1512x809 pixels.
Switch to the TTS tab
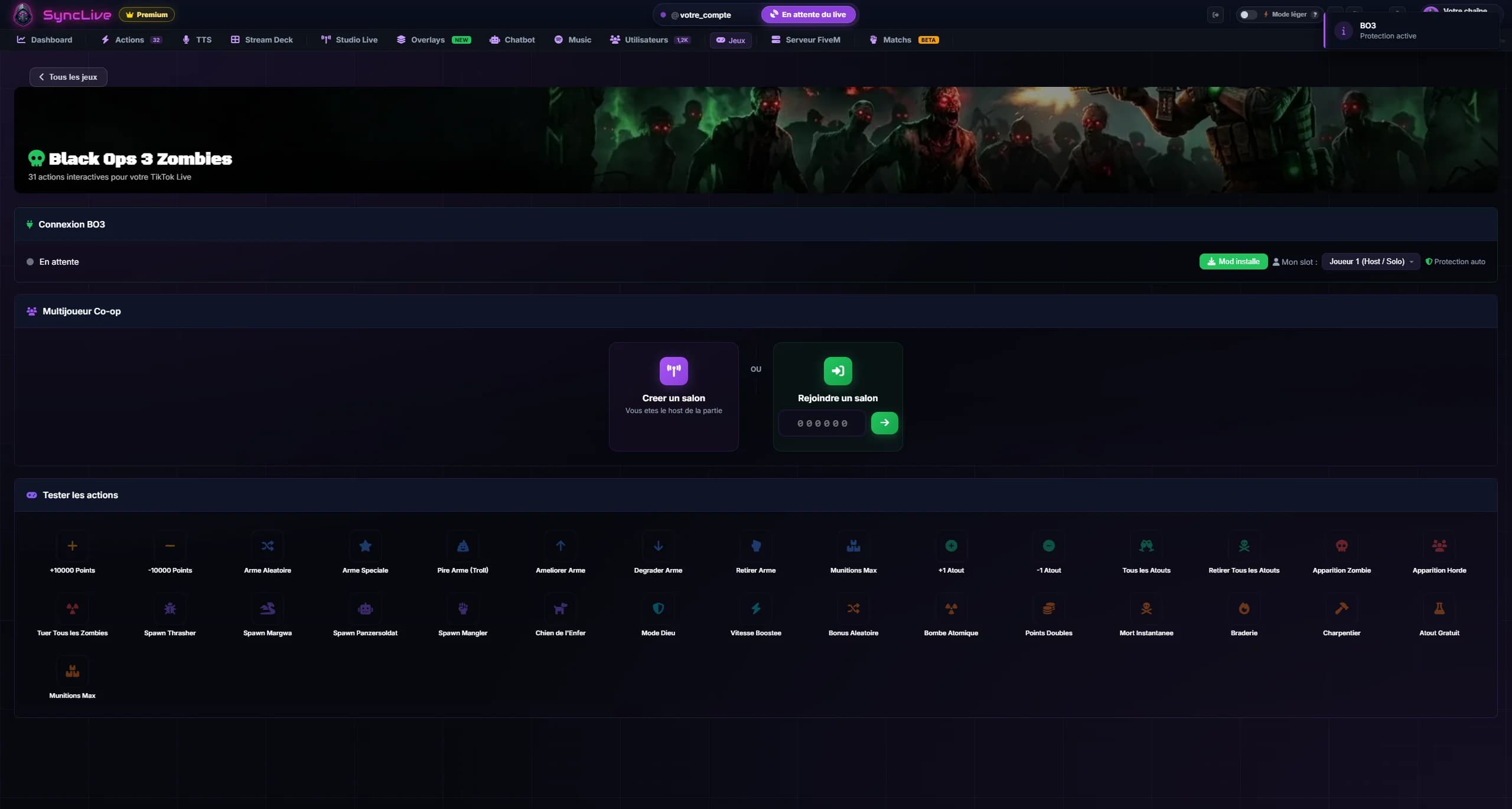click(197, 40)
